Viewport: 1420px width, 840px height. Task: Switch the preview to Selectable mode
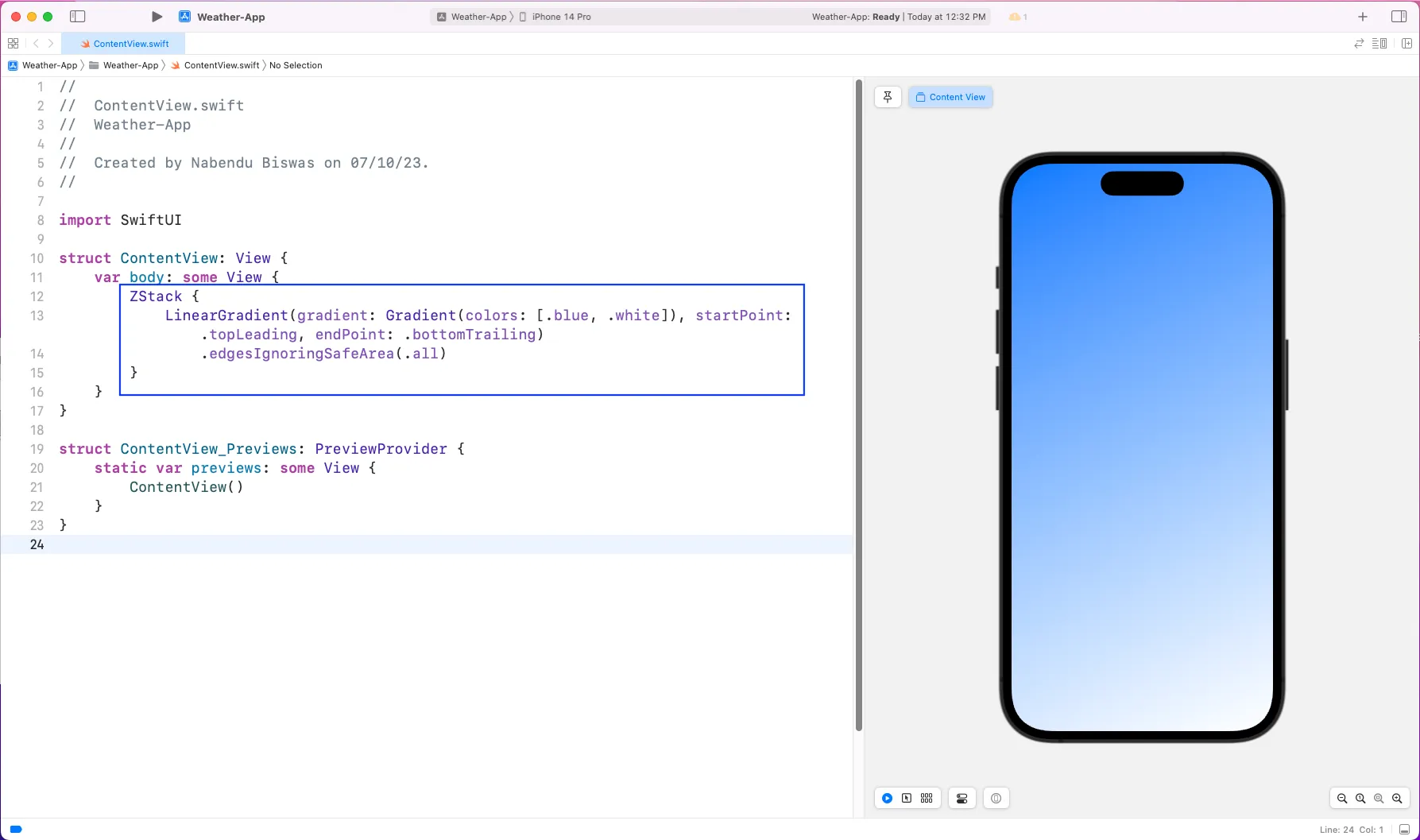point(907,799)
